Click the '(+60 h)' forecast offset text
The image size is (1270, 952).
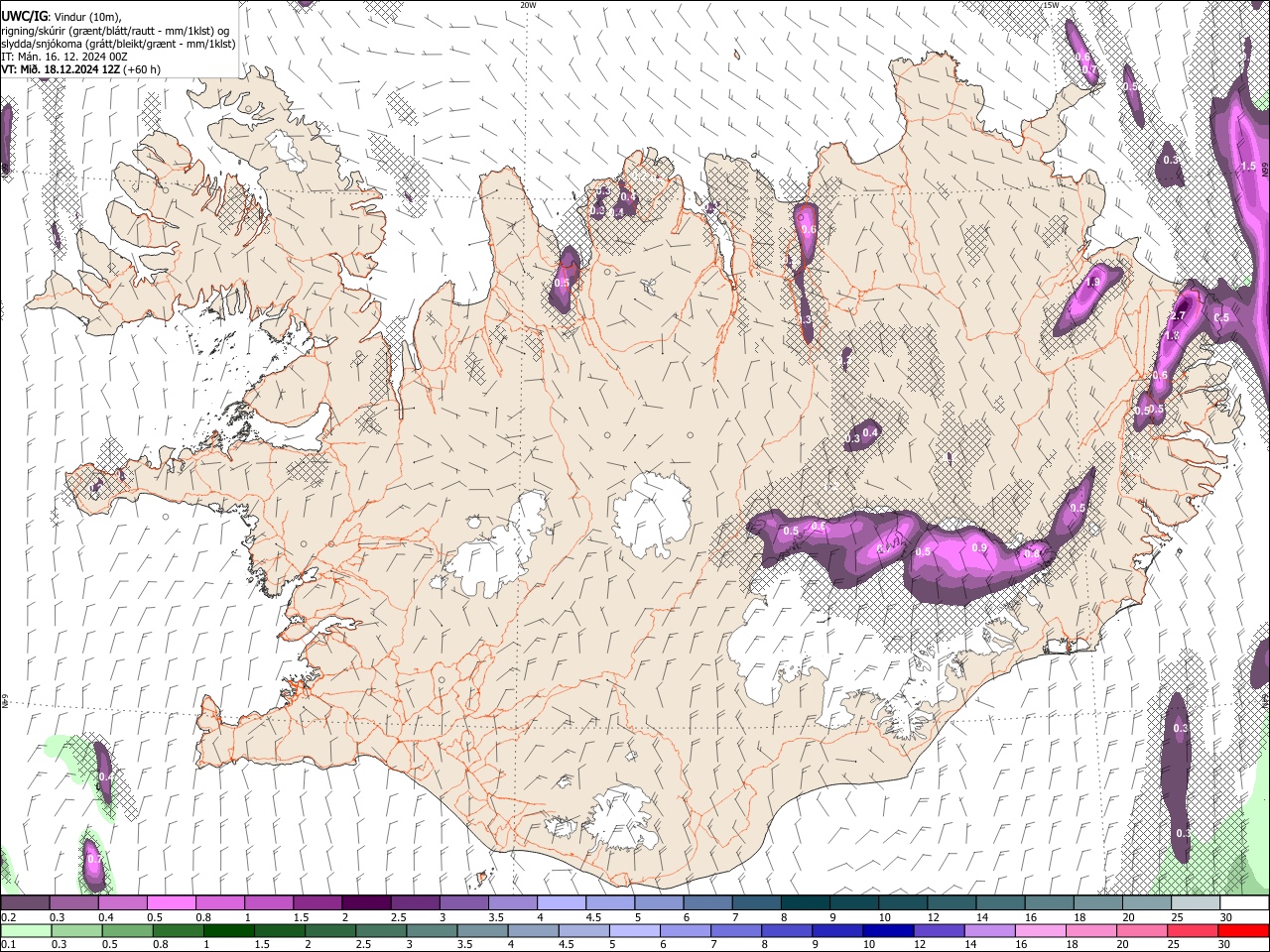(x=143, y=69)
